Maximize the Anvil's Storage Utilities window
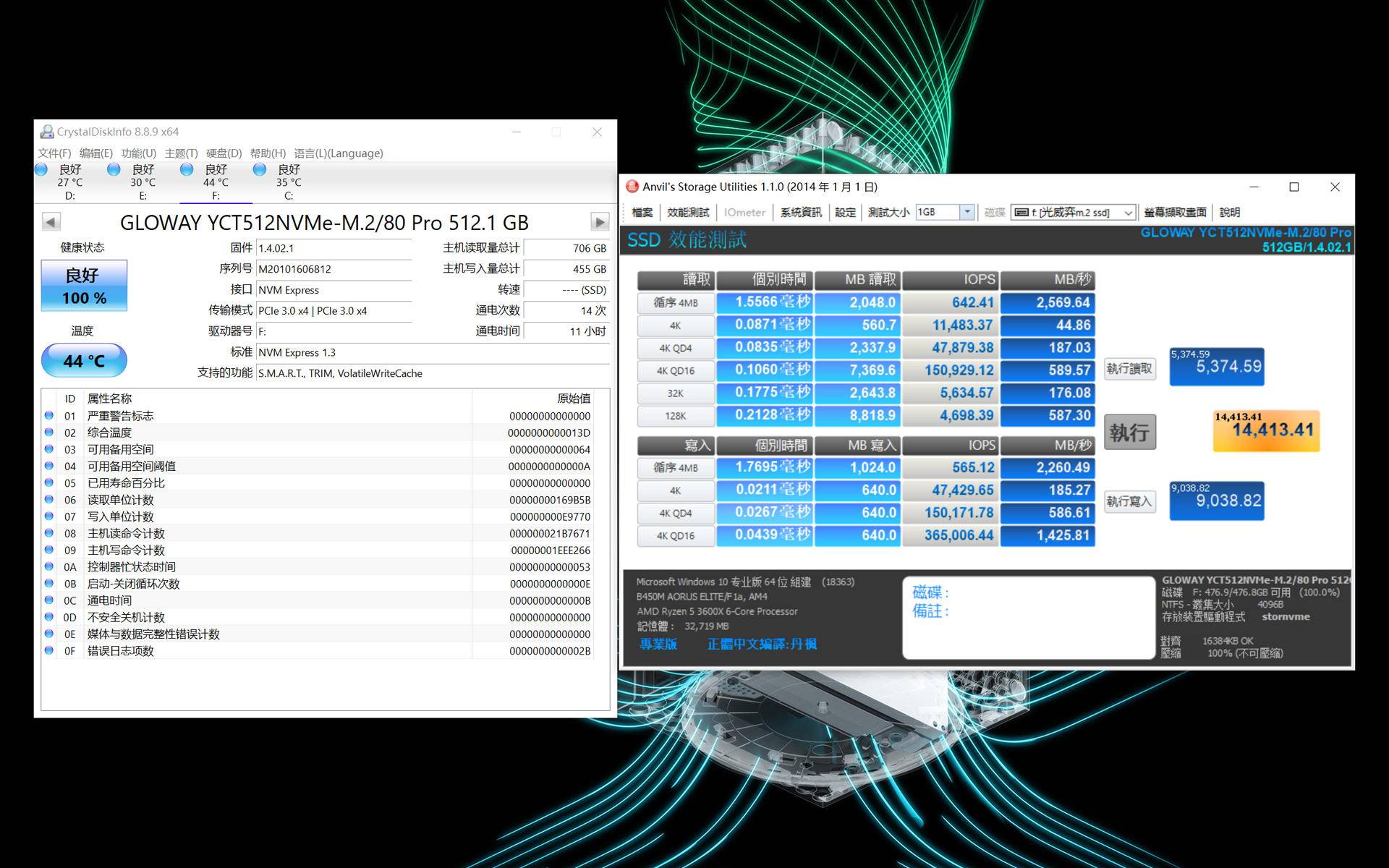The width and height of the screenshot is (1389, 868). click(1294, 187)
